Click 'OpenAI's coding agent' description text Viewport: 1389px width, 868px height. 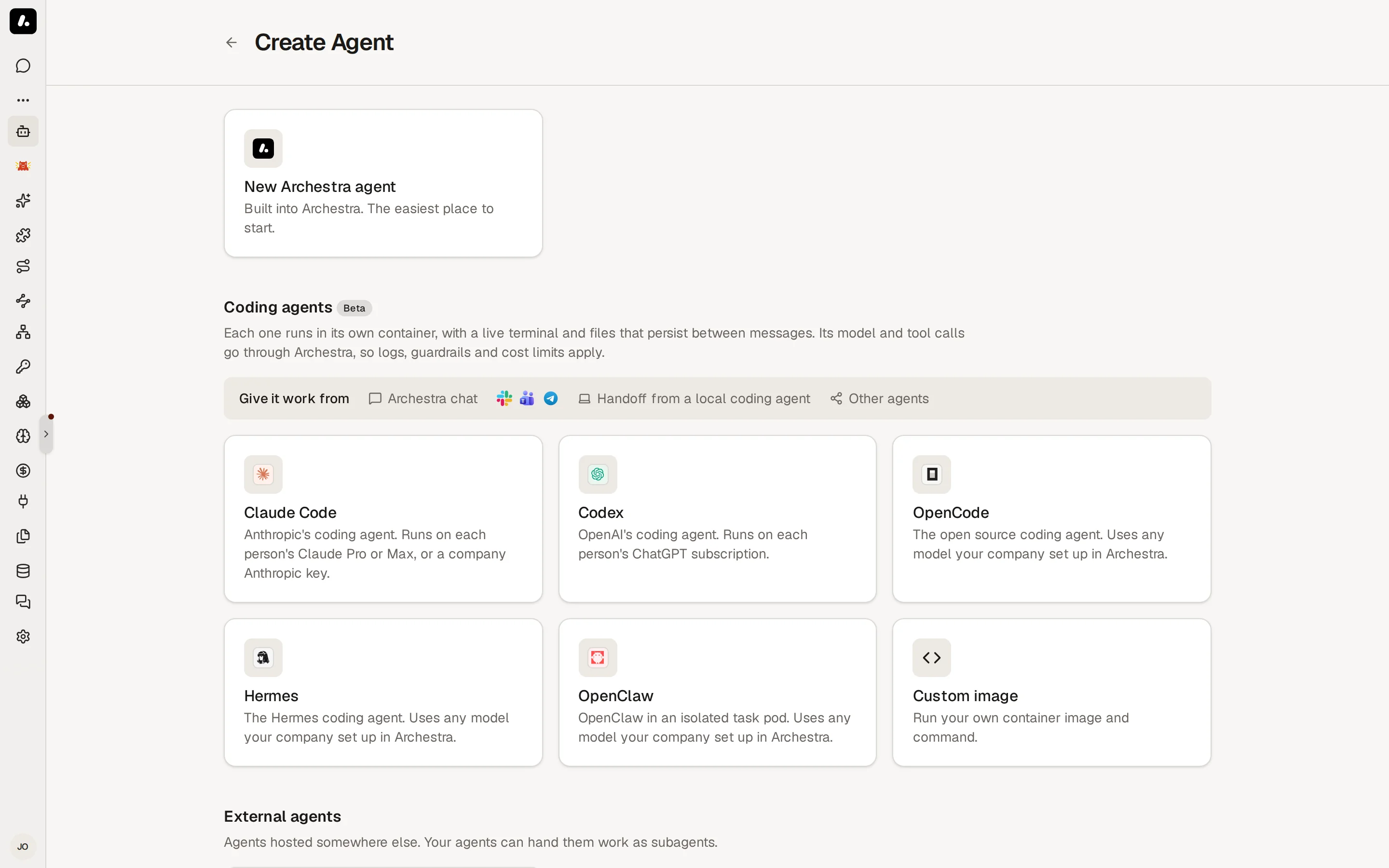point(693,544)
